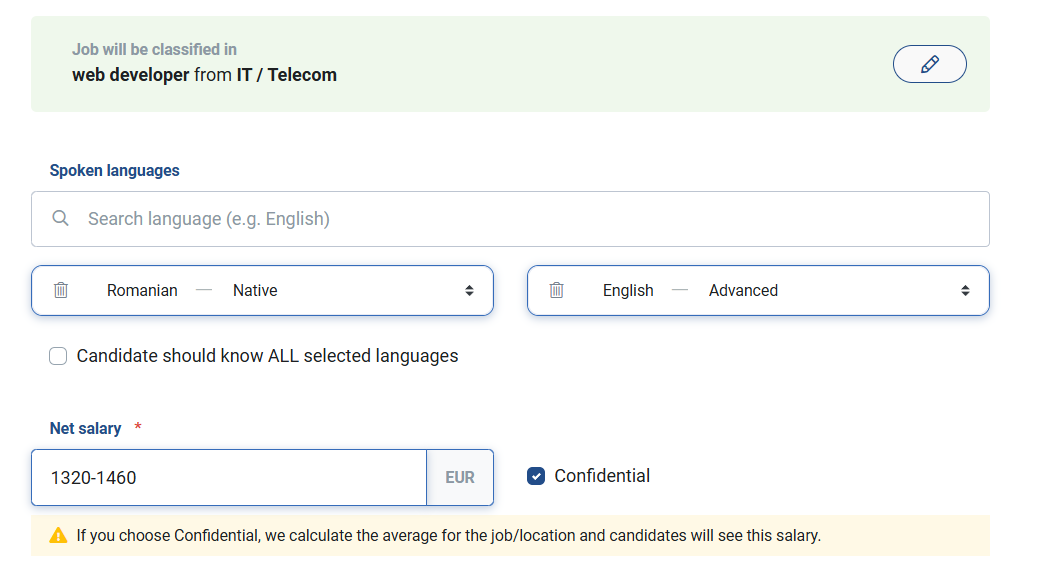
Task: Click the English language name
Action: coord(628,291)
